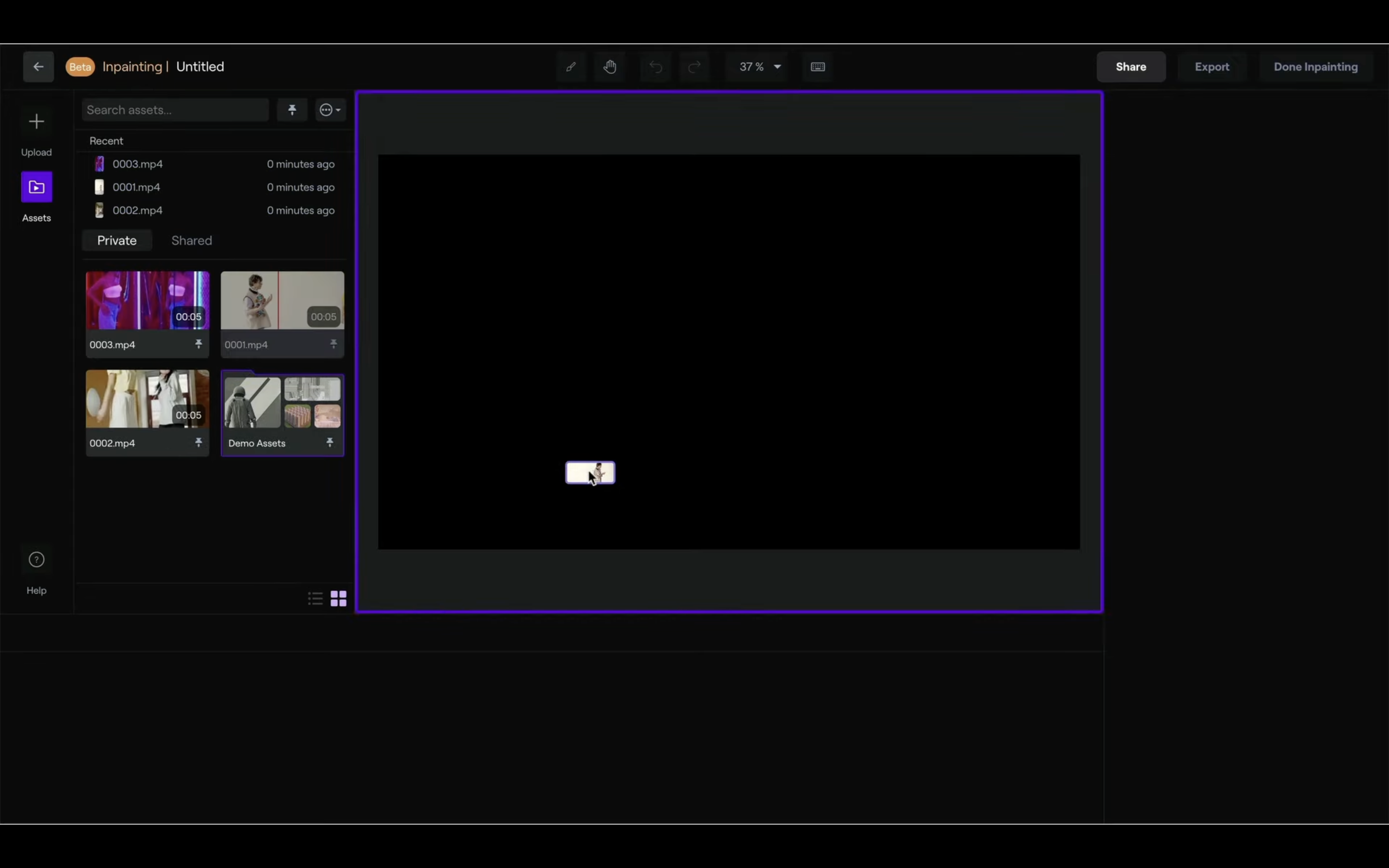Select the 0002.mp4 video thumbnail
This screenshot has height=868, width=1389.
coord(148,399)
